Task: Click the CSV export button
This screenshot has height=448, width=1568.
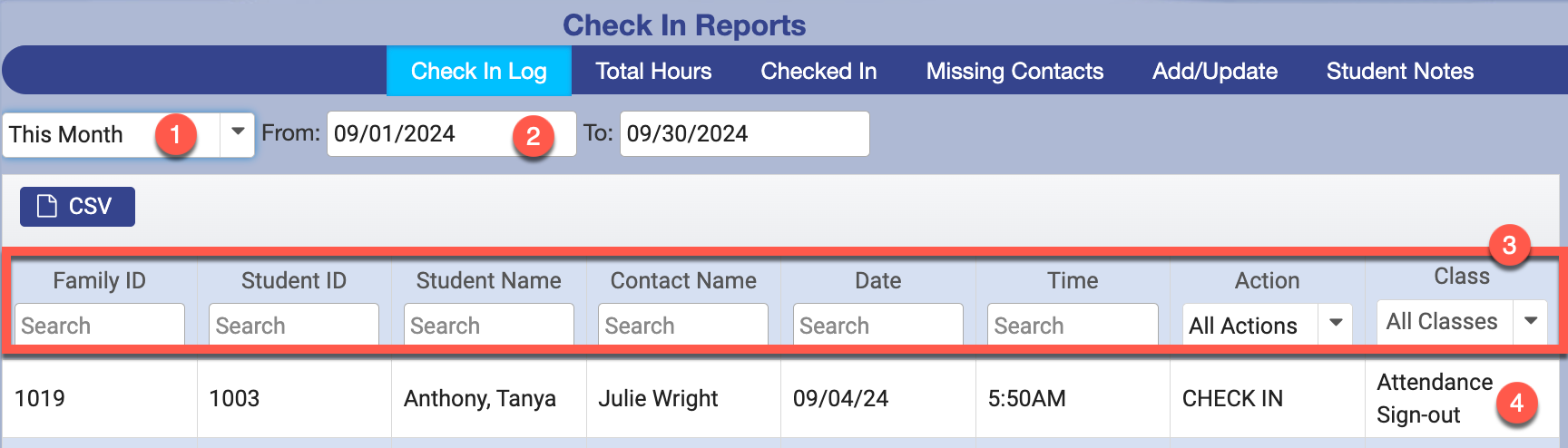Action: pos(77,207)
